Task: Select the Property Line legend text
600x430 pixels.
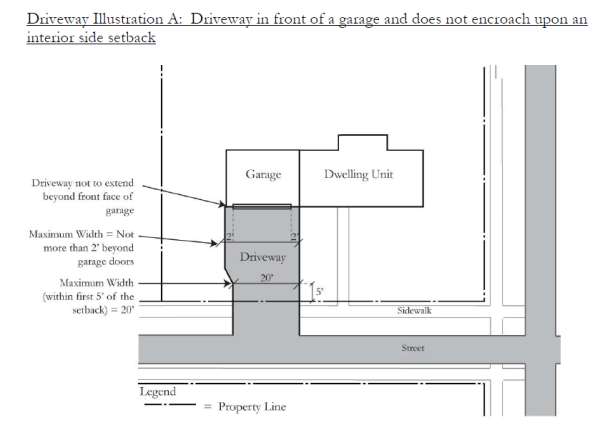Action: click(x=252, y=406)
